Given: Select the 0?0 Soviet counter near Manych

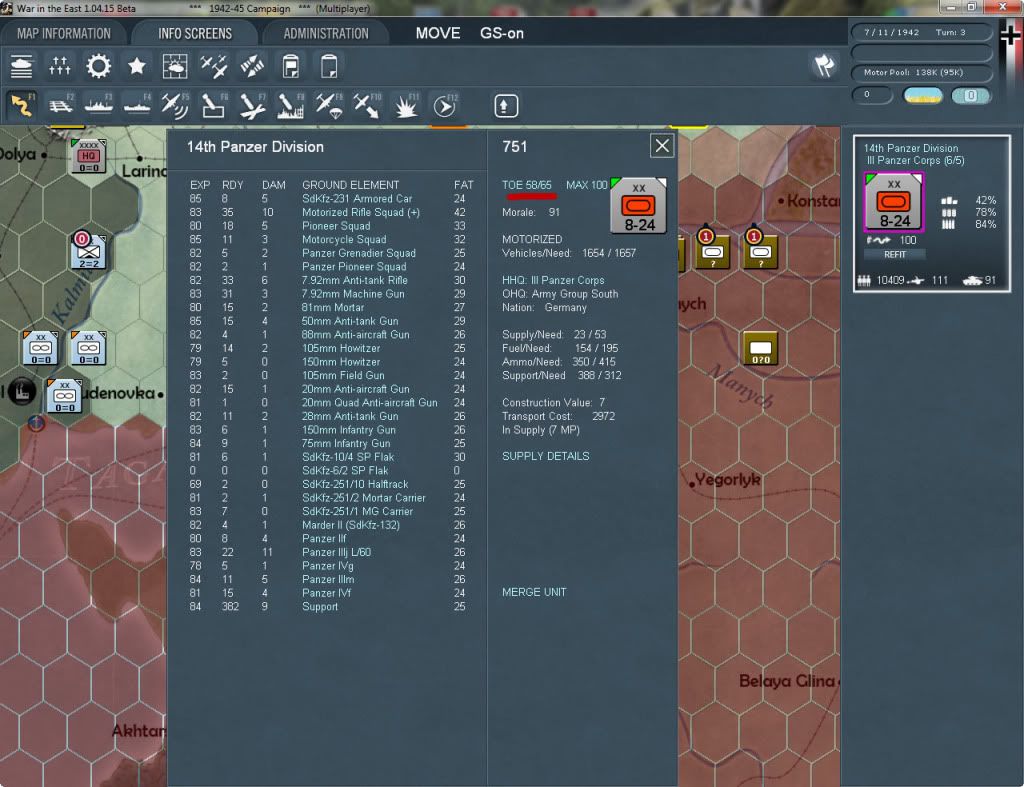Looking at the screenshot, I should tap(760, 347).
